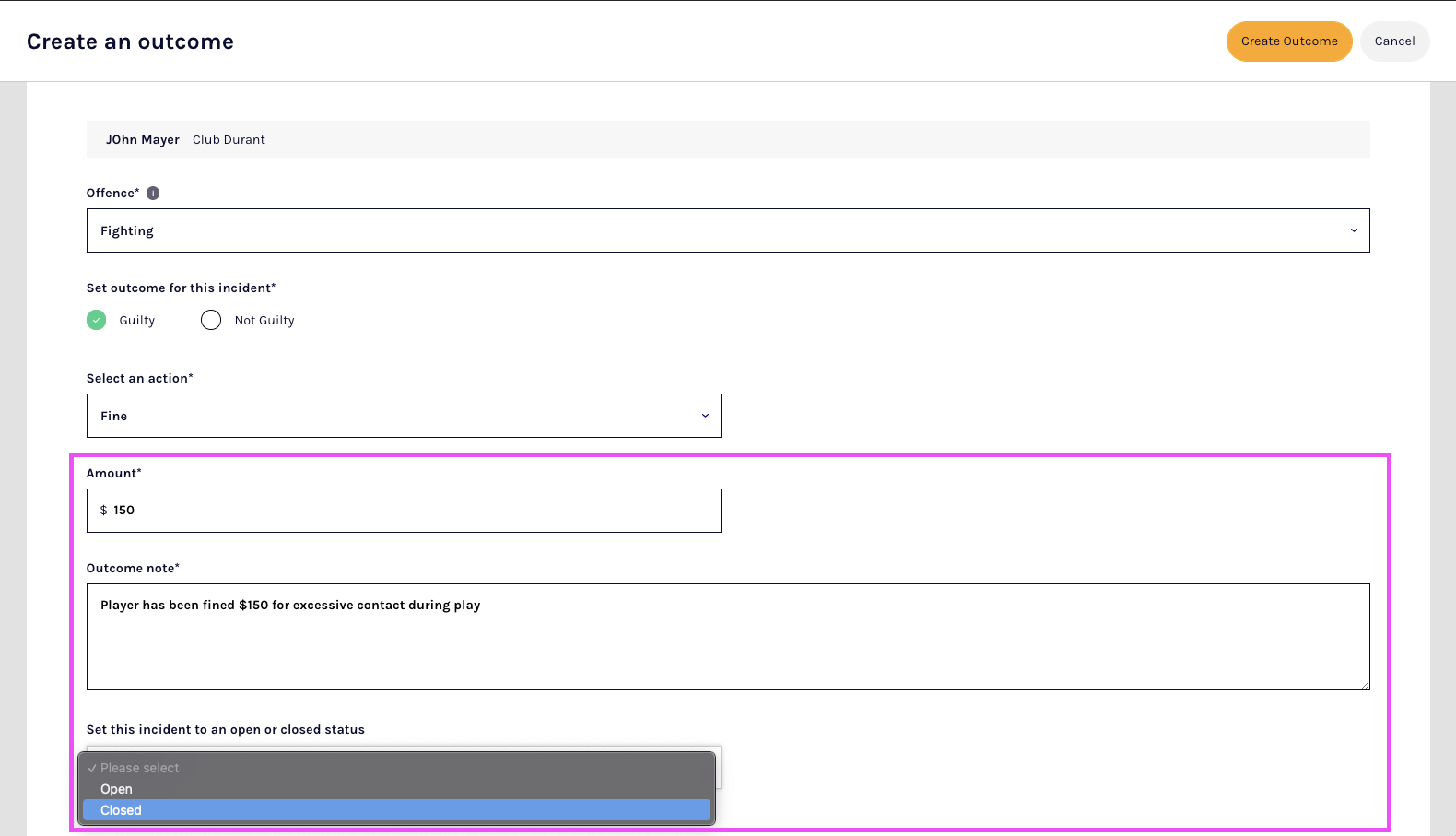Click the chevron arrow in Offence dropdown
1456x836 pixels.
[x=1353, y=230]
